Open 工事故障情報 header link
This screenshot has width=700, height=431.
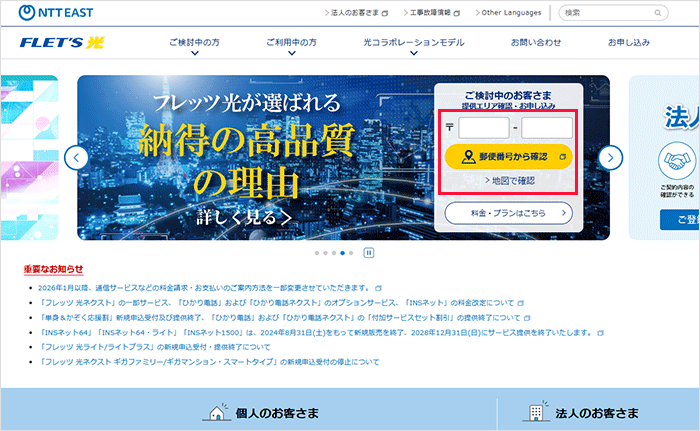click(x=432, y=13)
